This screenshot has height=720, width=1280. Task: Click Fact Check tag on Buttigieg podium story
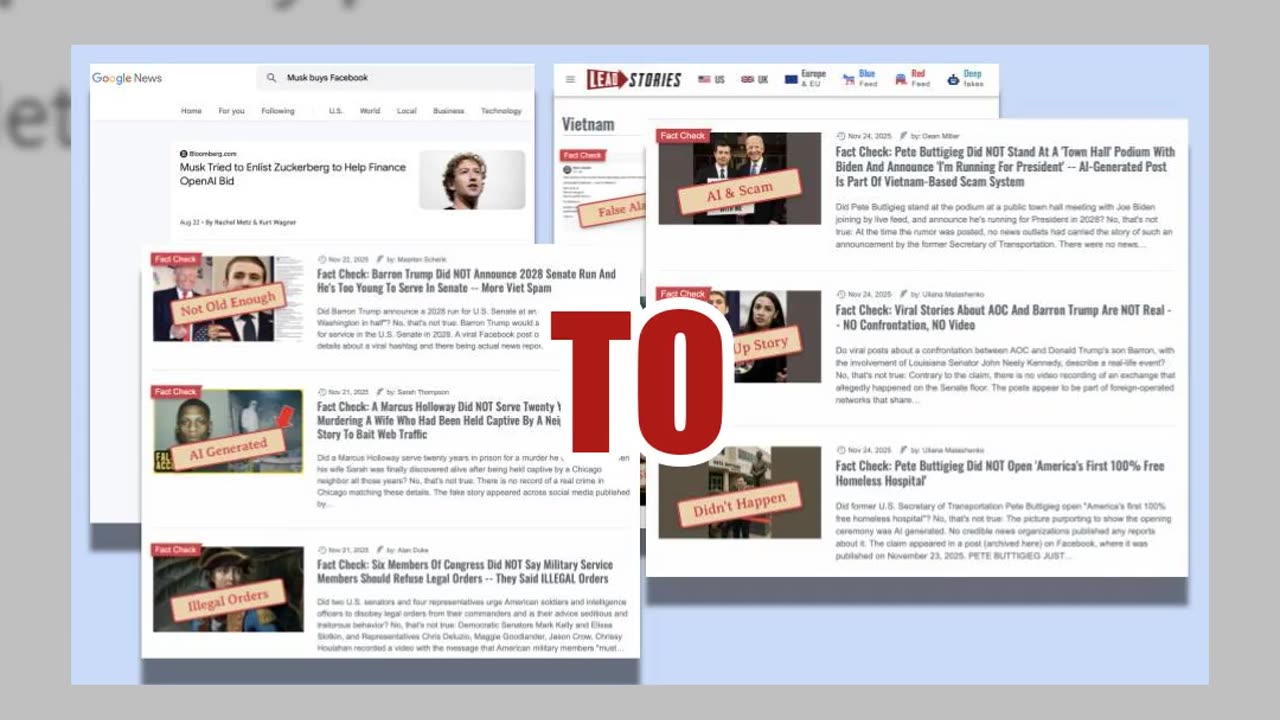click(x=683, y=136)
